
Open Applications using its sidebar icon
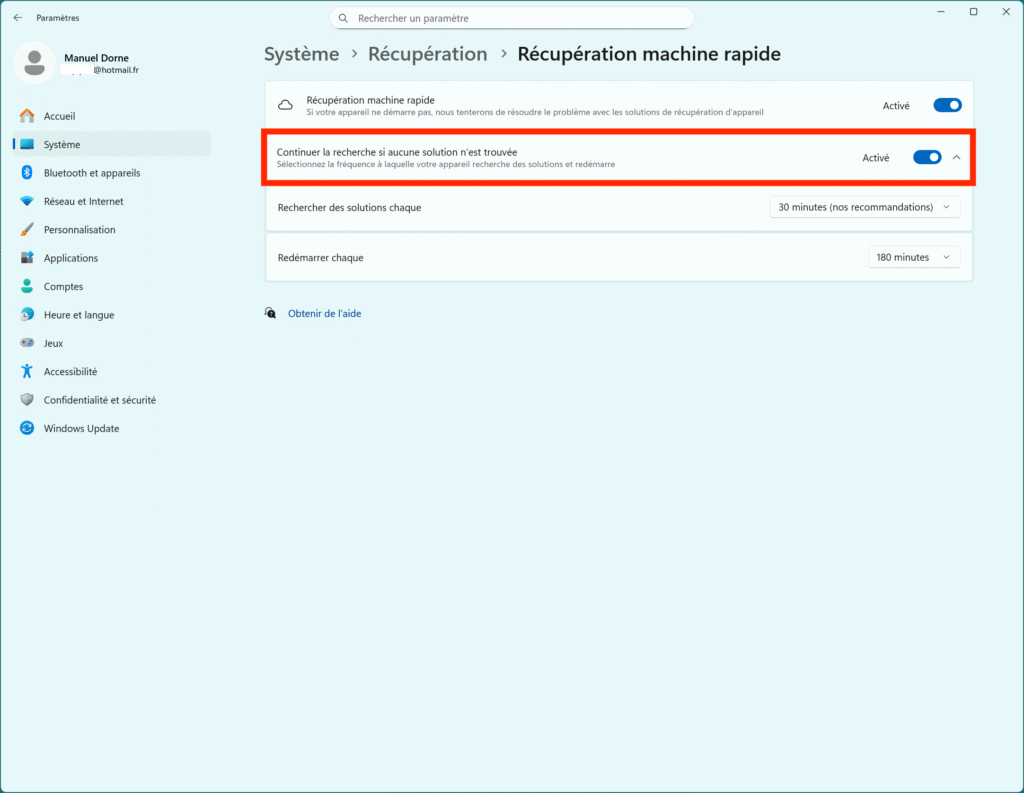point(27,258)
